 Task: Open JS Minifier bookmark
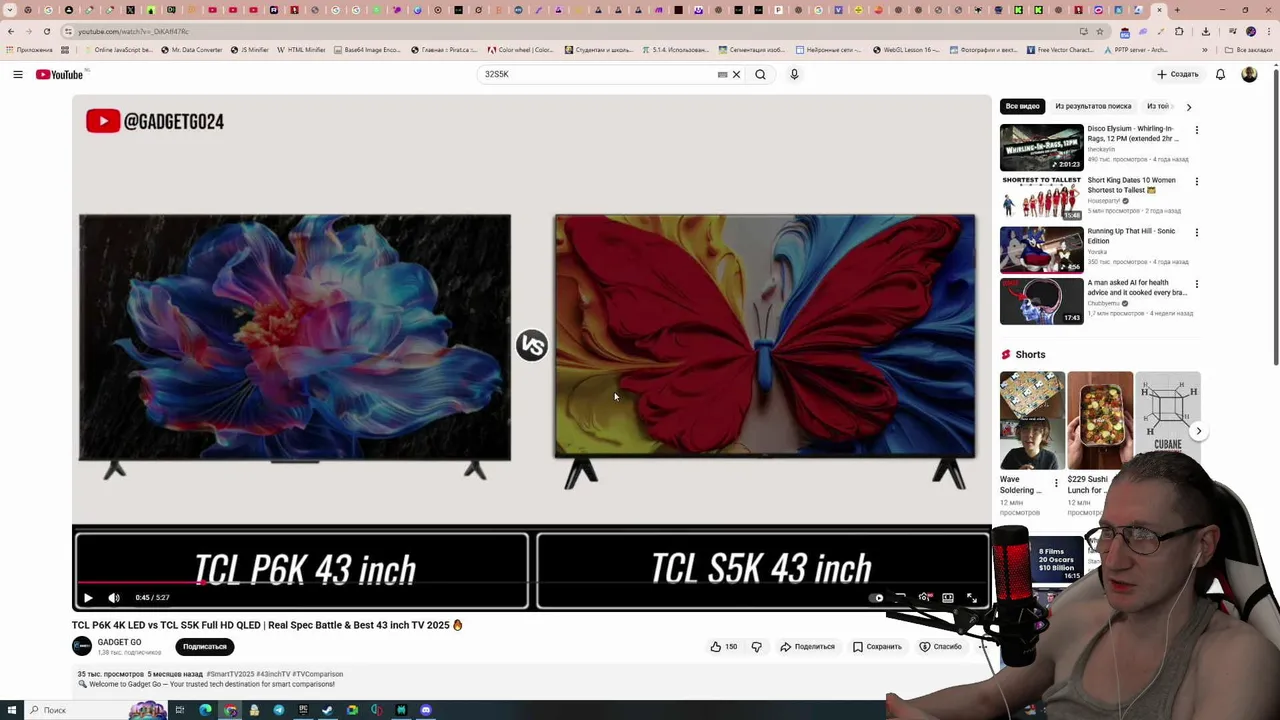250,49
